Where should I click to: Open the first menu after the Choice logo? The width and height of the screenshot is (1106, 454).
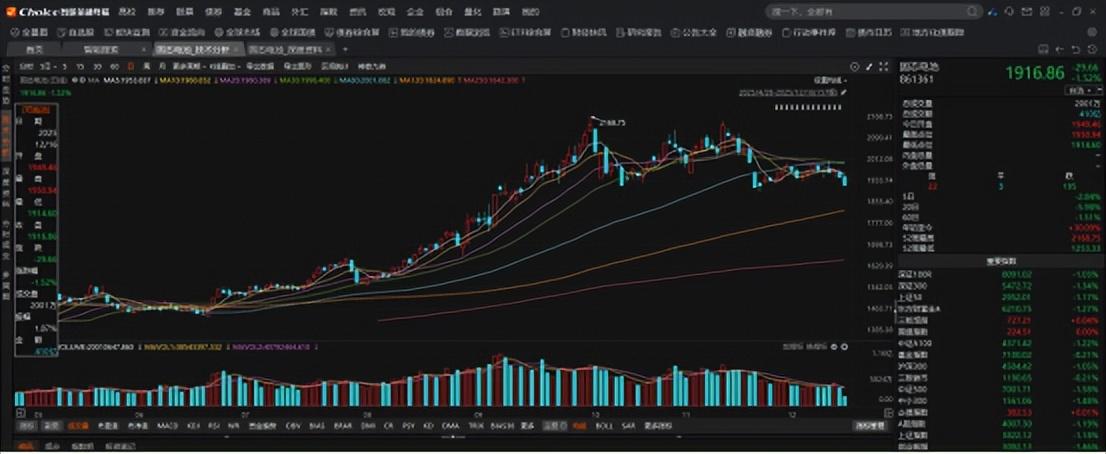[127, 11]
